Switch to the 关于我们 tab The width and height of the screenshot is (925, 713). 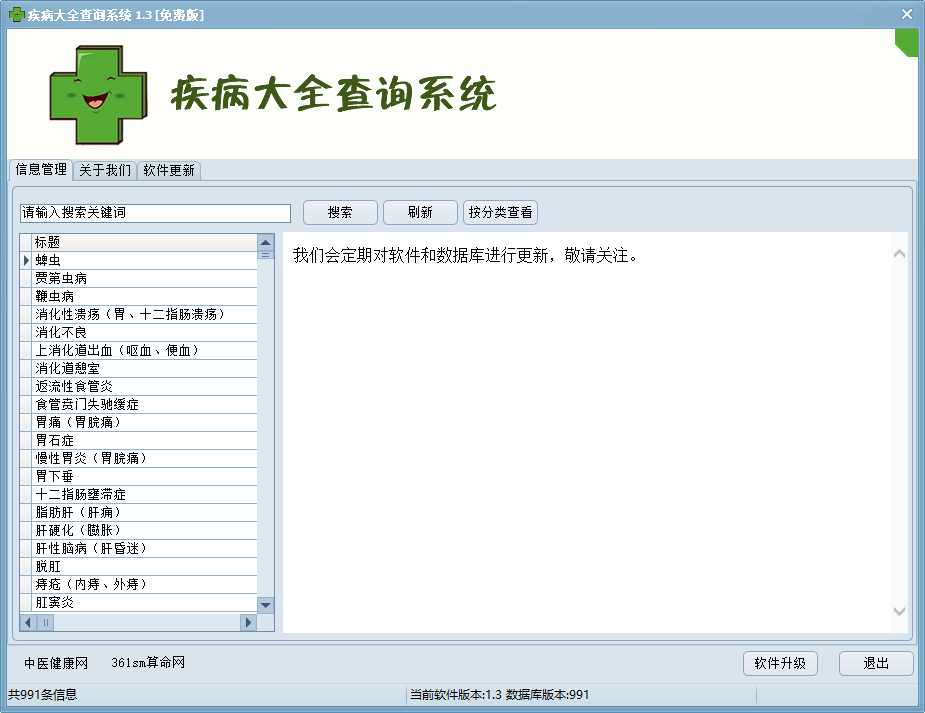point(105,171)
